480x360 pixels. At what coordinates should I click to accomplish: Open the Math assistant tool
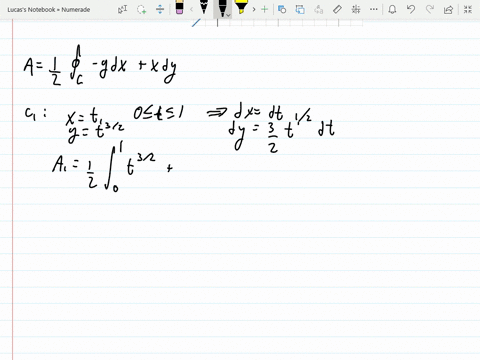356,9
